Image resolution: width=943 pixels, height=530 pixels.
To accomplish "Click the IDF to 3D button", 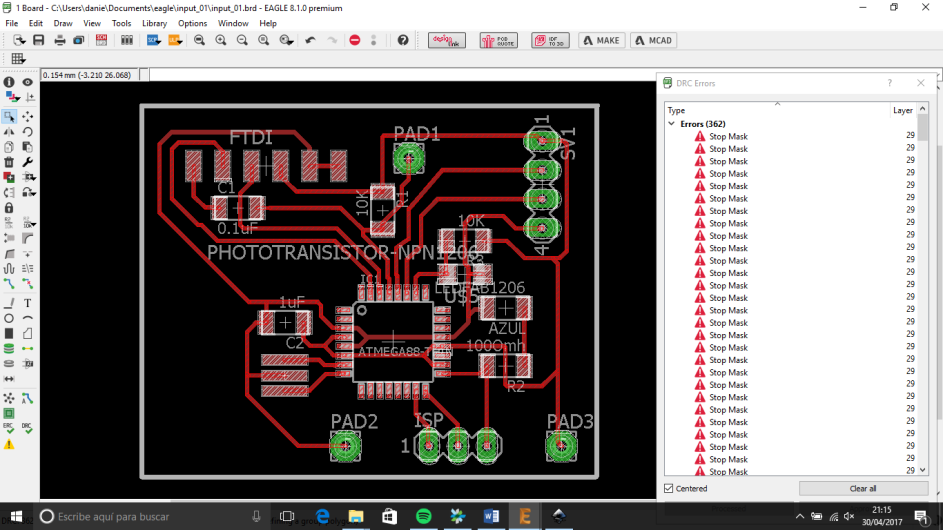I will 550,40.
